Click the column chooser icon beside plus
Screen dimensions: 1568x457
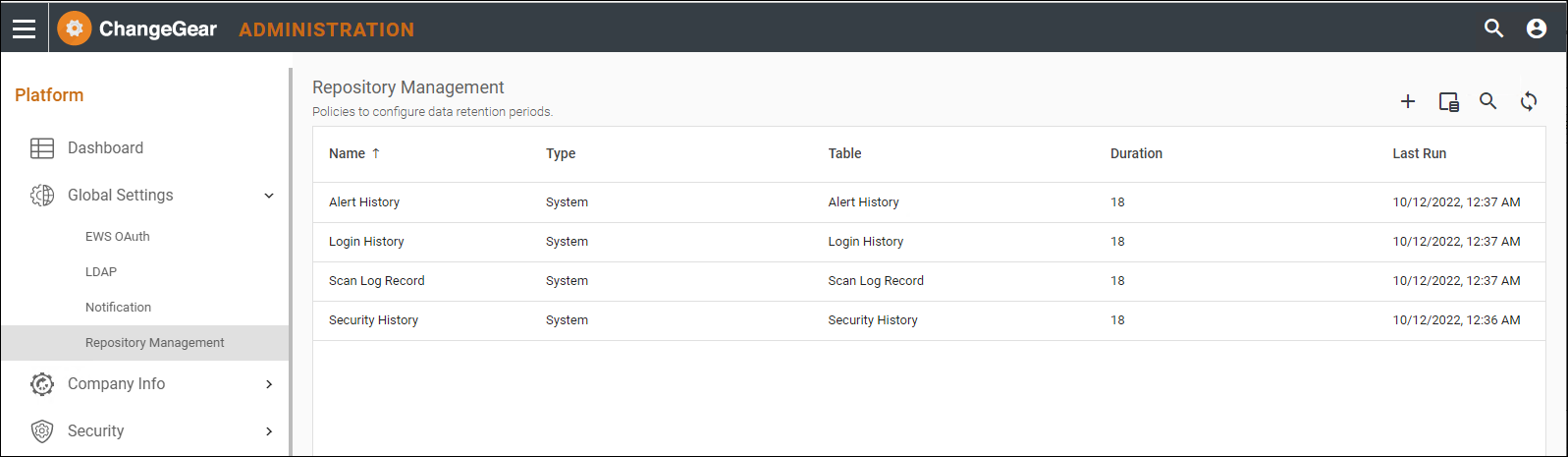point(1448,101)
